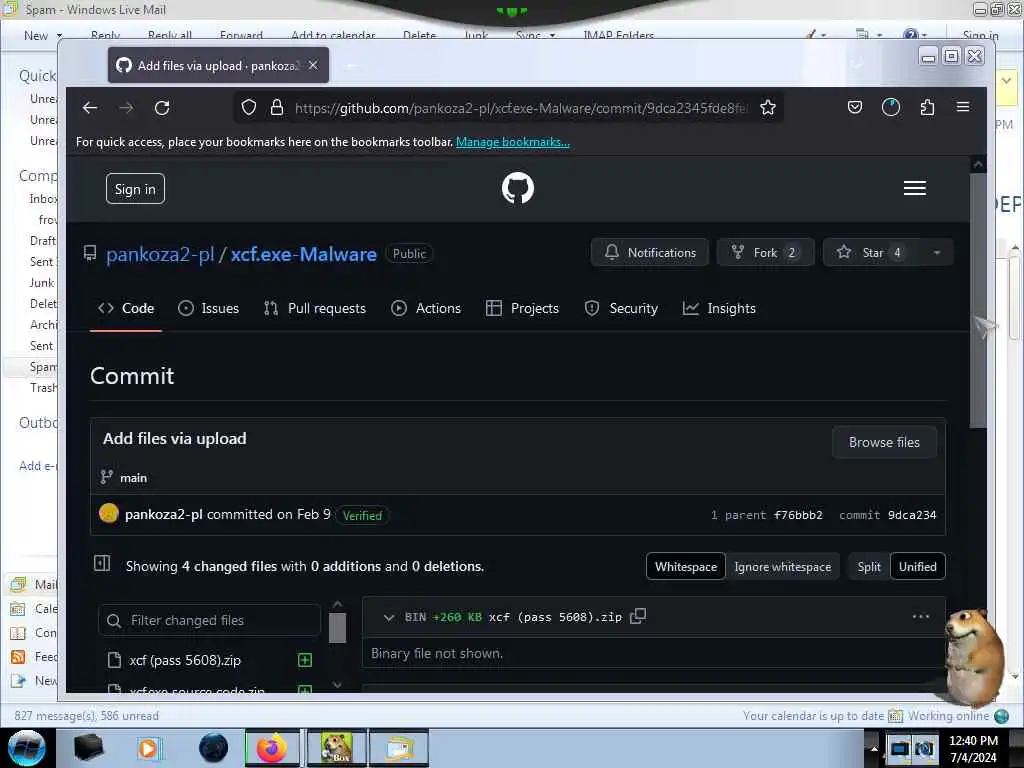Open the three-dot options for xcf zip file
Image resolution: width=1024 pixels, height=768 pixels.
(920, 616)
